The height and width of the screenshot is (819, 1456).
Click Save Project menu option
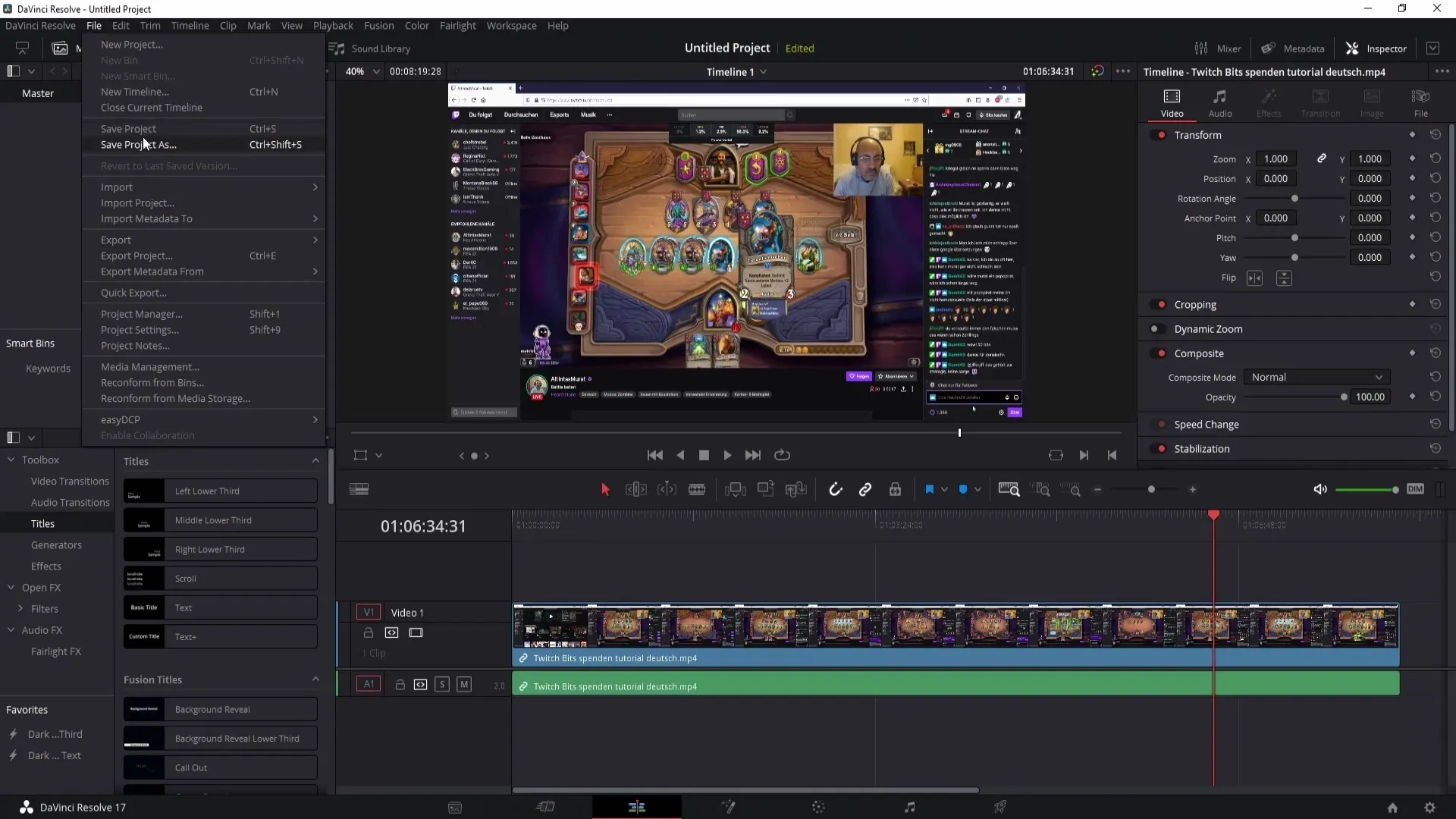[128, 128]
